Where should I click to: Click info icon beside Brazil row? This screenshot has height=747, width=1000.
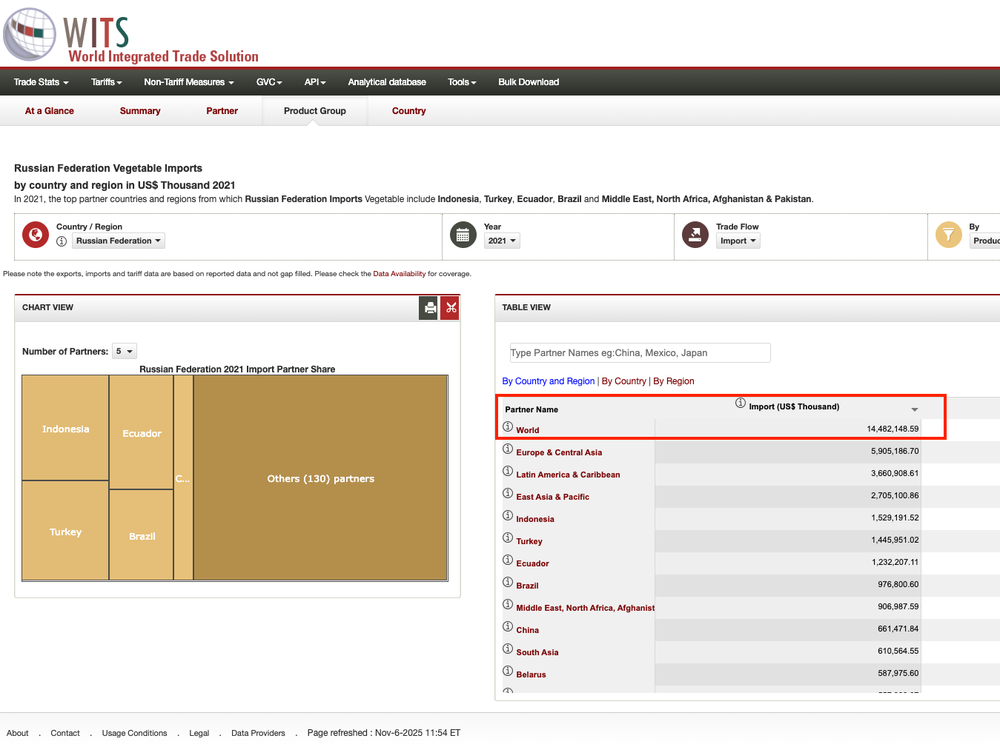[x=508, y=583]
